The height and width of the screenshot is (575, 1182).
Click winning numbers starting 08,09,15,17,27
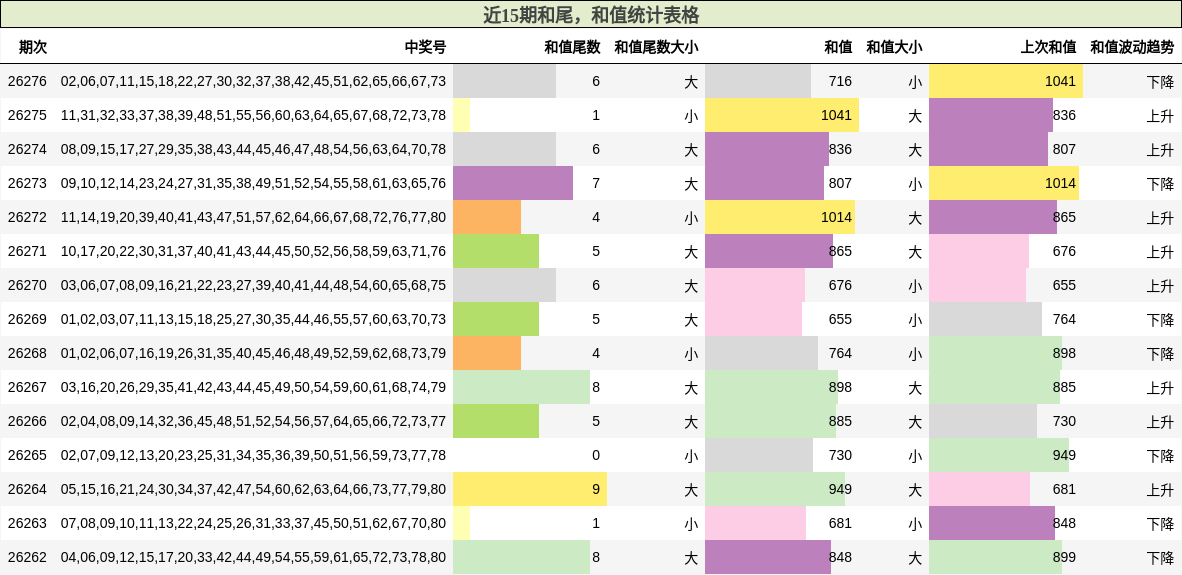pos(253,149)
